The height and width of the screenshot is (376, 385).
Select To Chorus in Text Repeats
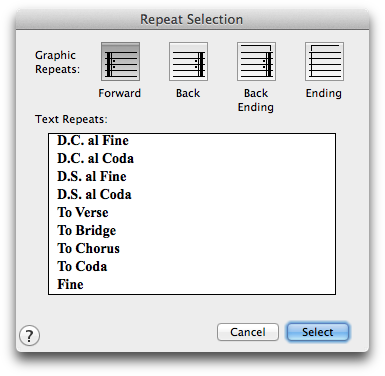[192, 248]
